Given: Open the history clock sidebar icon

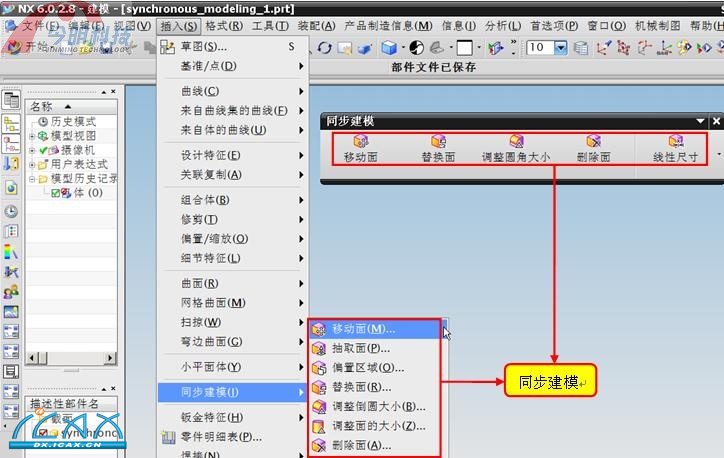Looking at the screenshot, I should click(11, 211).
